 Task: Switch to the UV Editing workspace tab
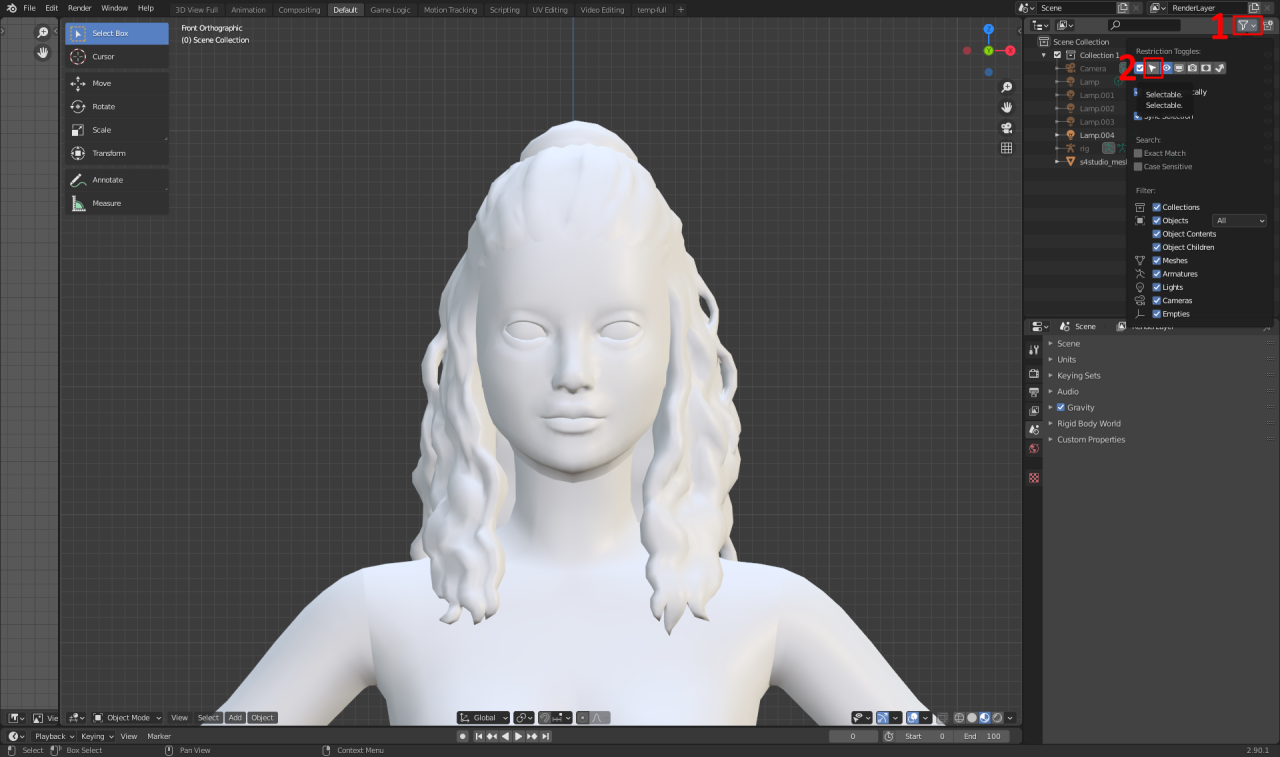550,10
